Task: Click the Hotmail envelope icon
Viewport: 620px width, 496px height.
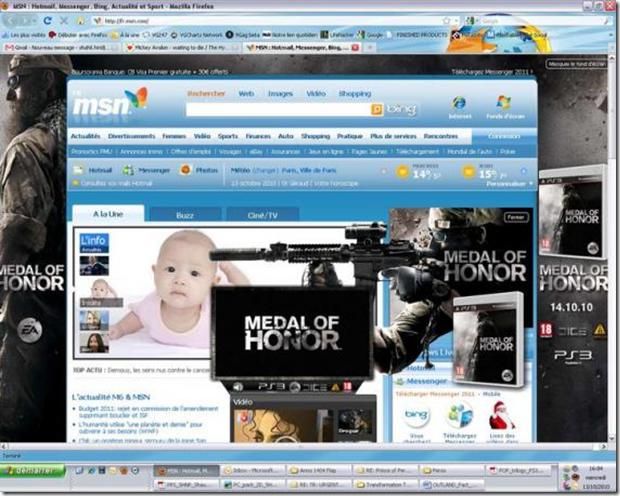Action: click(x=80, y=171)
